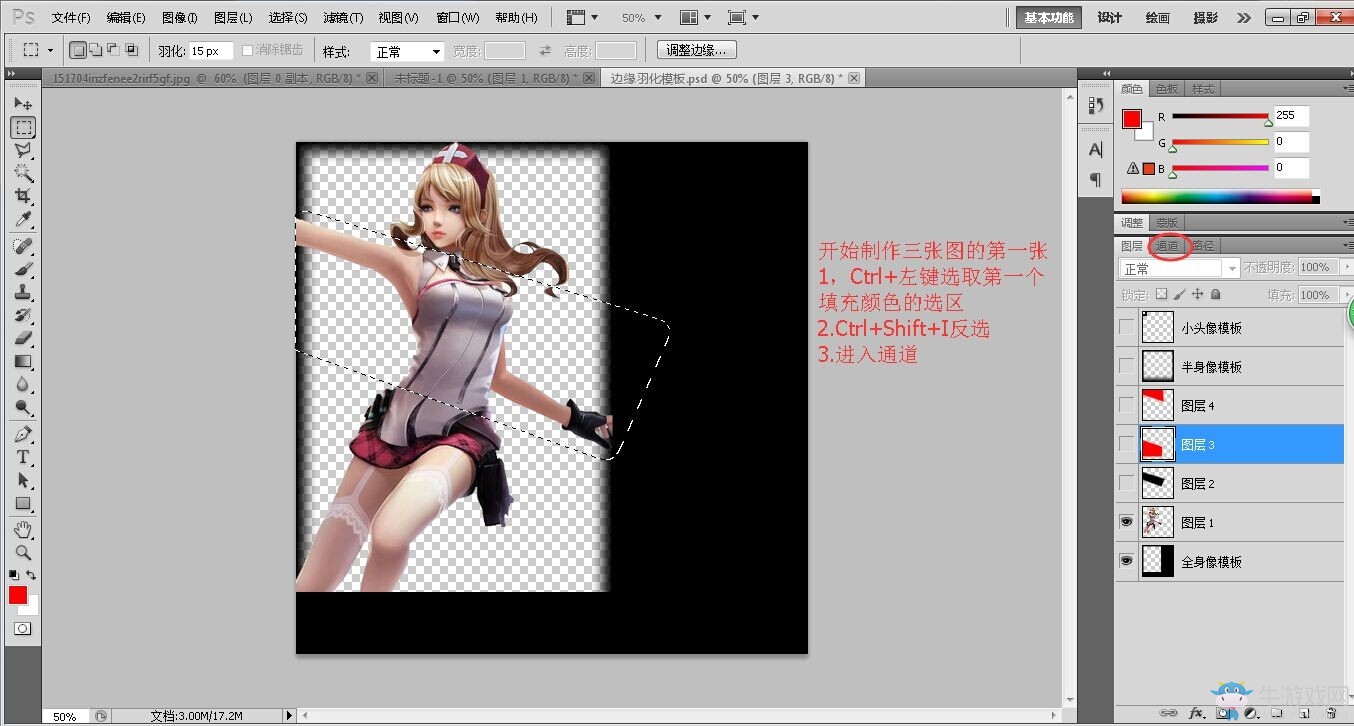Image resolution: width=1354 pixels, height=726 pixels.
Task: Open the 滤镜(T) menu
Action: click(x=343, y=18)
